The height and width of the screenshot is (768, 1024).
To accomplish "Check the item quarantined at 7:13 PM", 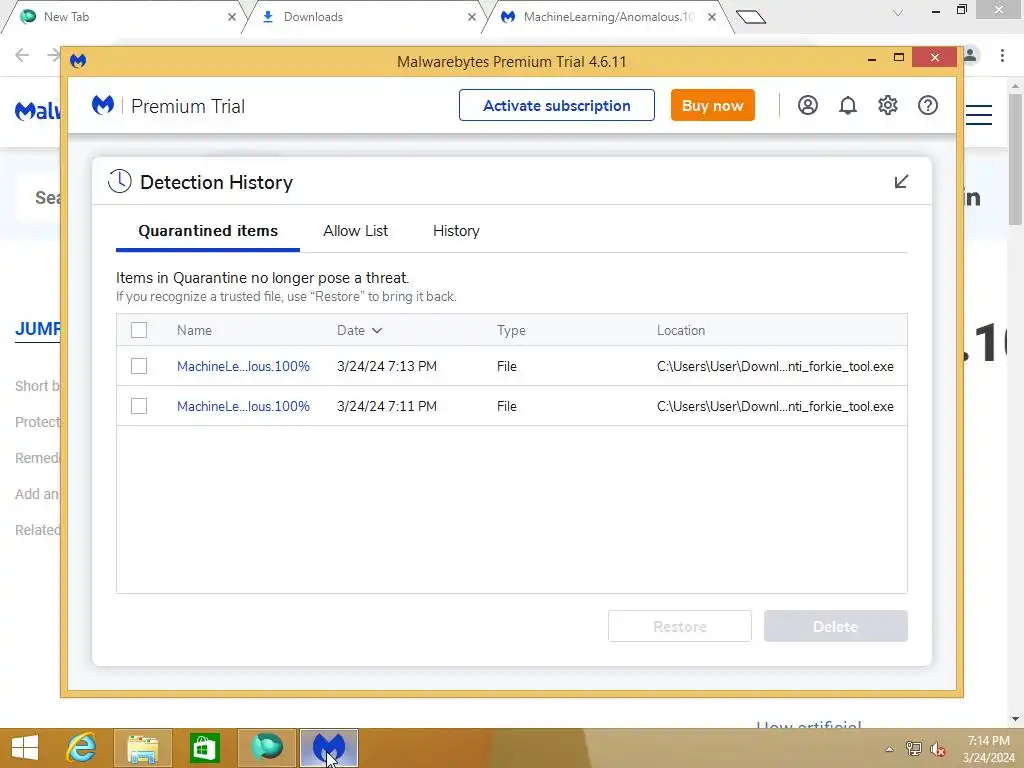I will tap(138, 366).
